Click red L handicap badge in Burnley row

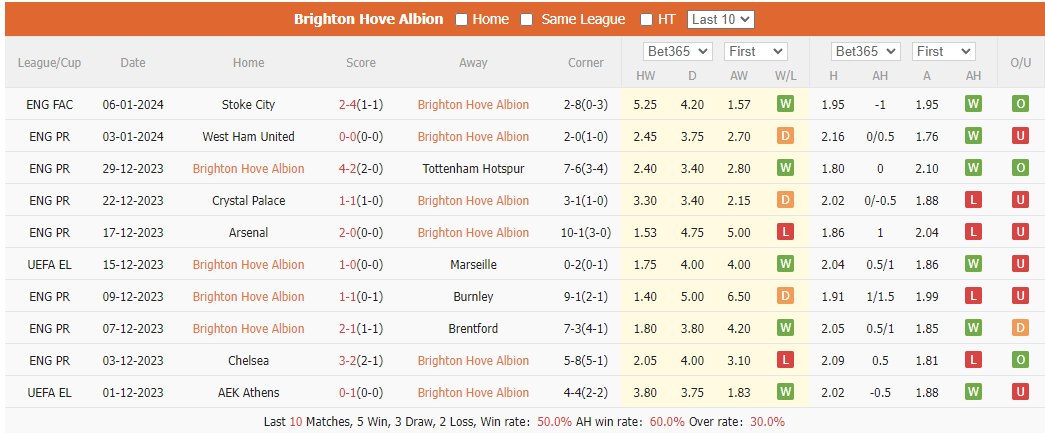[973, 296]
